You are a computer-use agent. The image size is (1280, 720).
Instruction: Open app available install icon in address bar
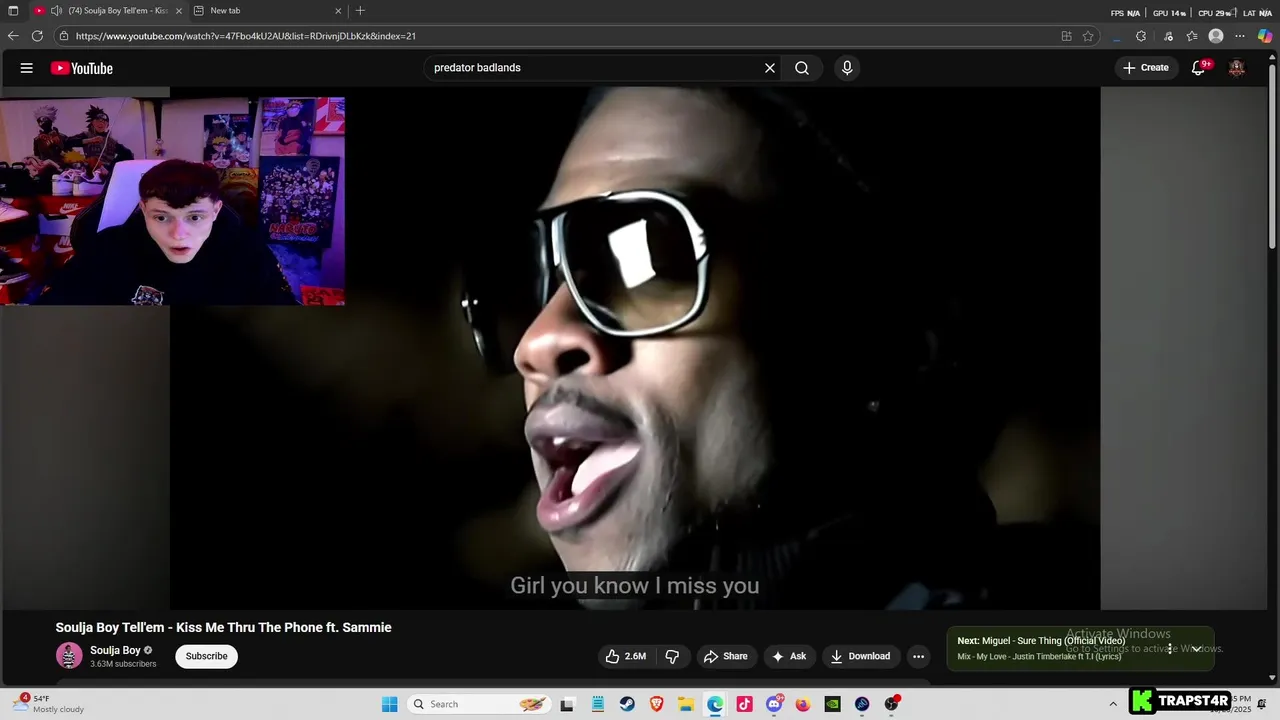point(1066,36)
